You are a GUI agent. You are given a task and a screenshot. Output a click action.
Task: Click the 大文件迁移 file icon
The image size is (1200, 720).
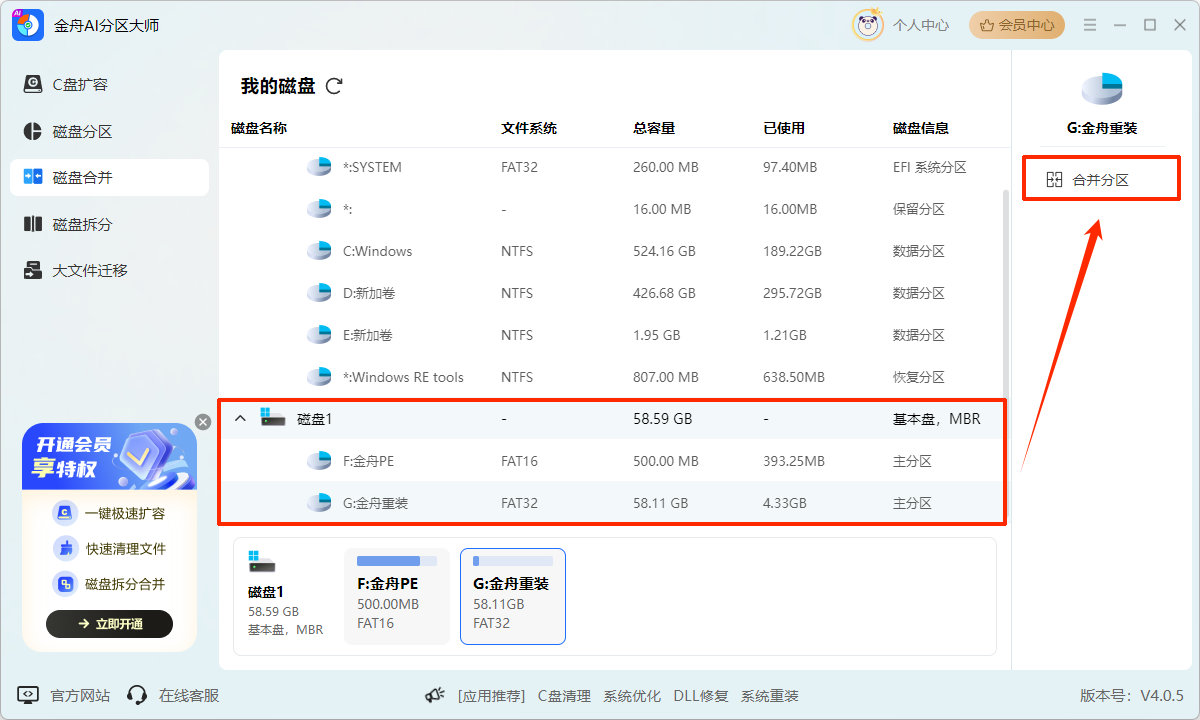pos(33,270)
